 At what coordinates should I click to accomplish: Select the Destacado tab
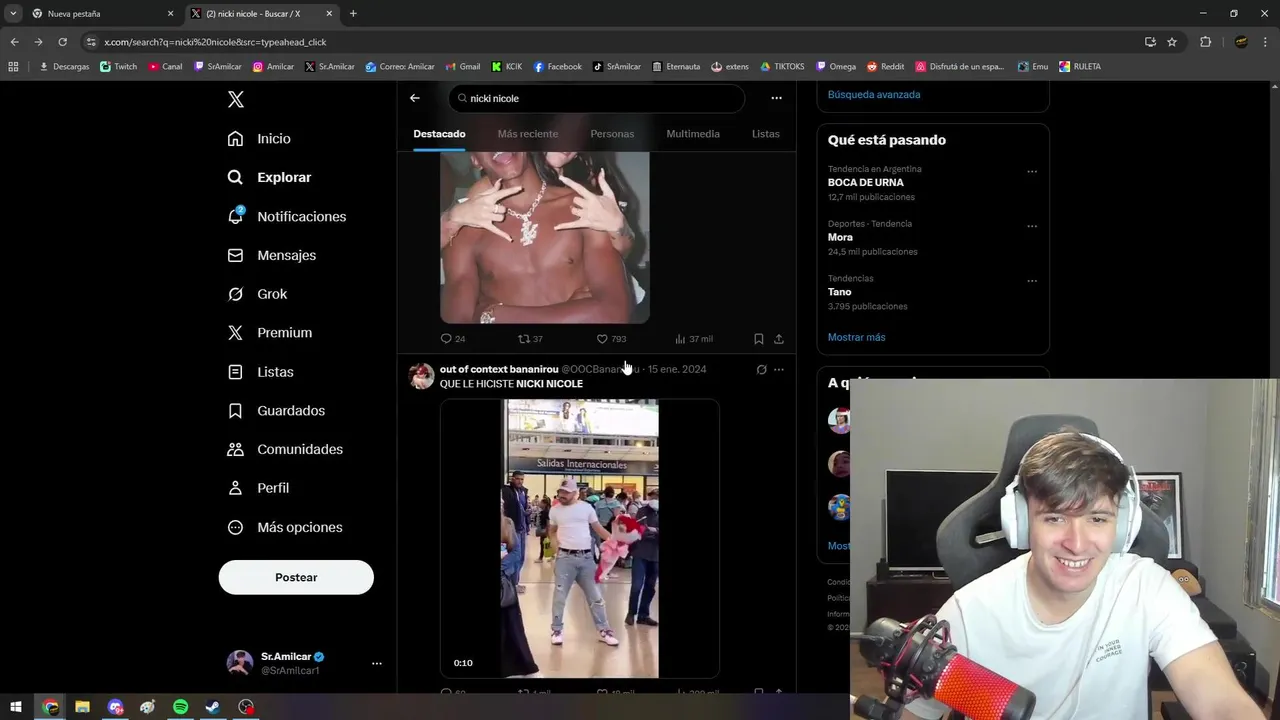[439, 134]
